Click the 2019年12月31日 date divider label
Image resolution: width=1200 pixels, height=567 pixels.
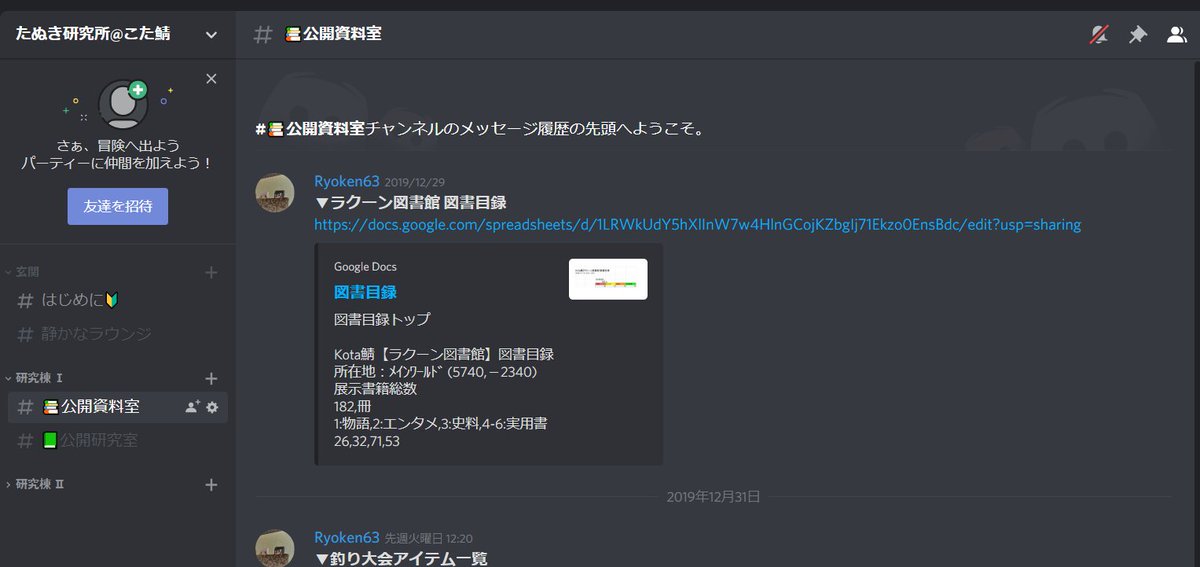[x=713, y=496]
